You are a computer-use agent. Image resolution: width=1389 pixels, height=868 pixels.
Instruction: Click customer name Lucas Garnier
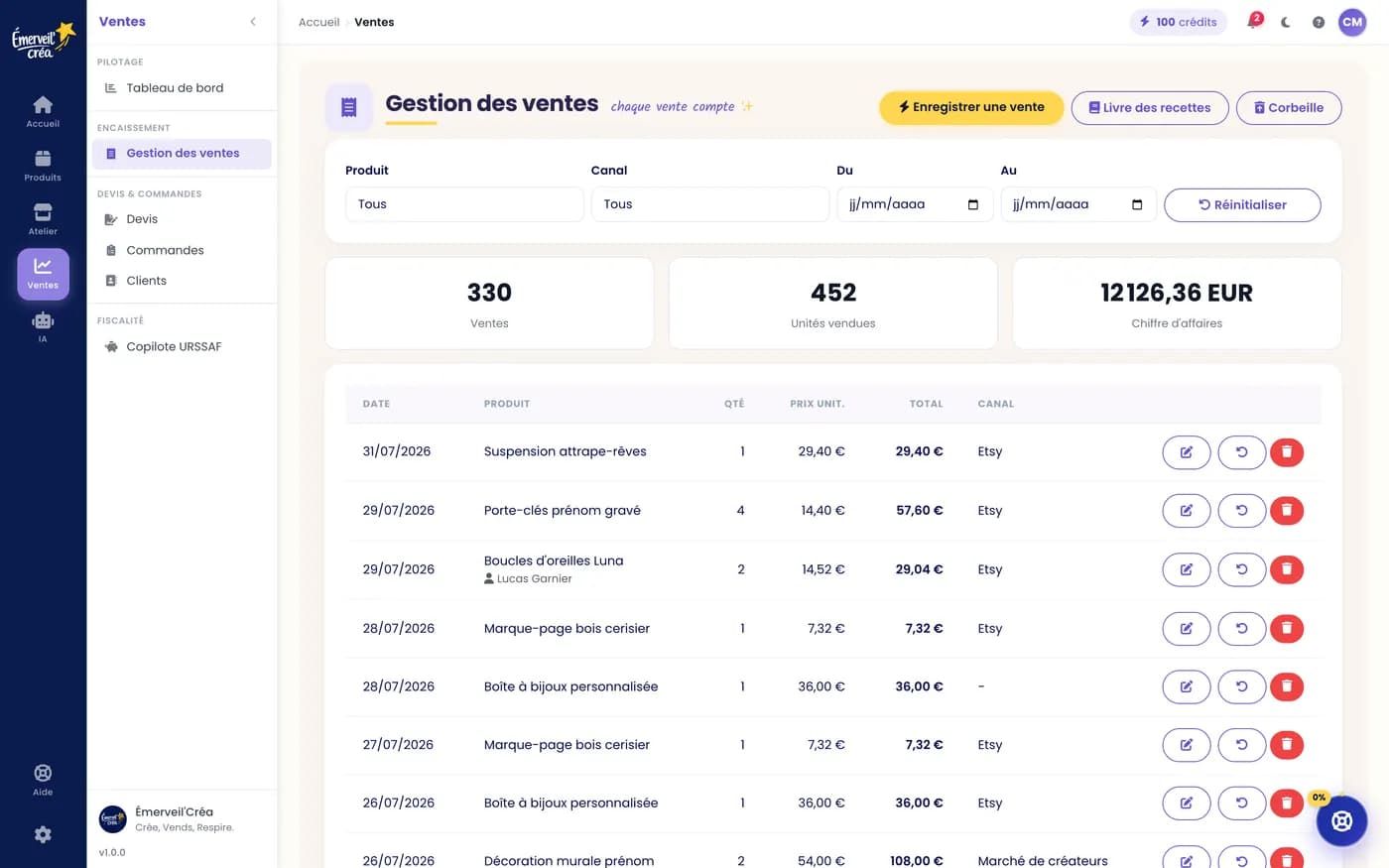(534, 579)
